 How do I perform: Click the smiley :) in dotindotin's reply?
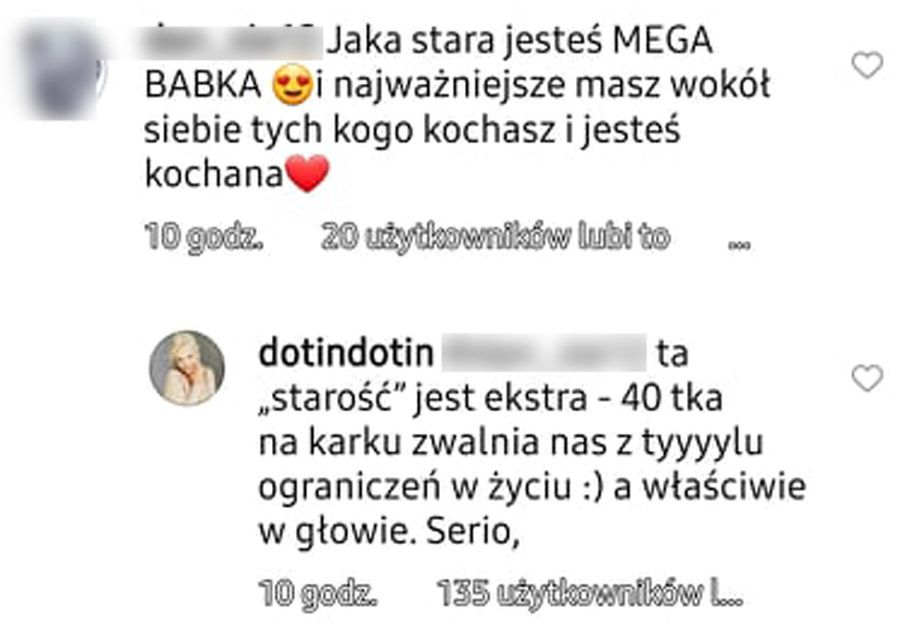pyautogui.click(x=592, y=487)
